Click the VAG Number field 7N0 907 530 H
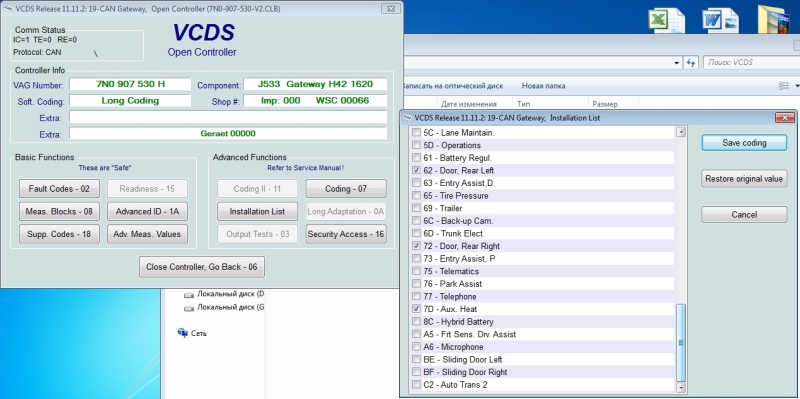The height and width of the screenshot is (399, 800). pos(130,84)
